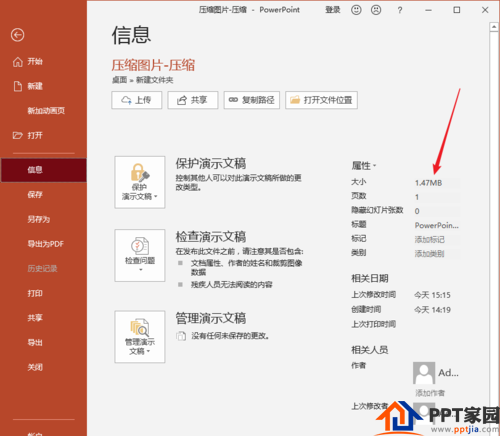Open help via the question mark icon
Screen dimensions: 500x436
[400, 10]
